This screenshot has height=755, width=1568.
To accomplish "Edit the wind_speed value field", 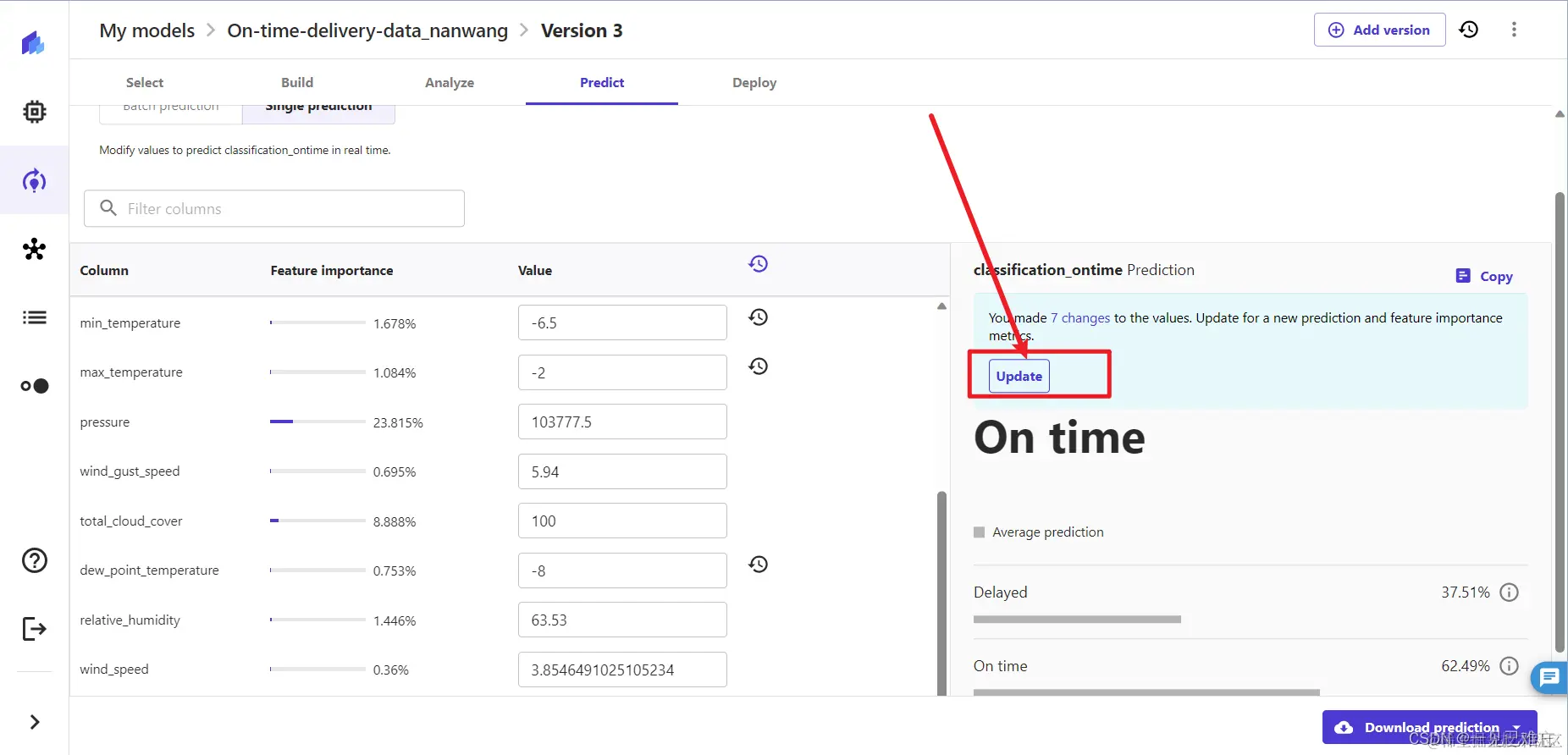I will tap(622, 670).
